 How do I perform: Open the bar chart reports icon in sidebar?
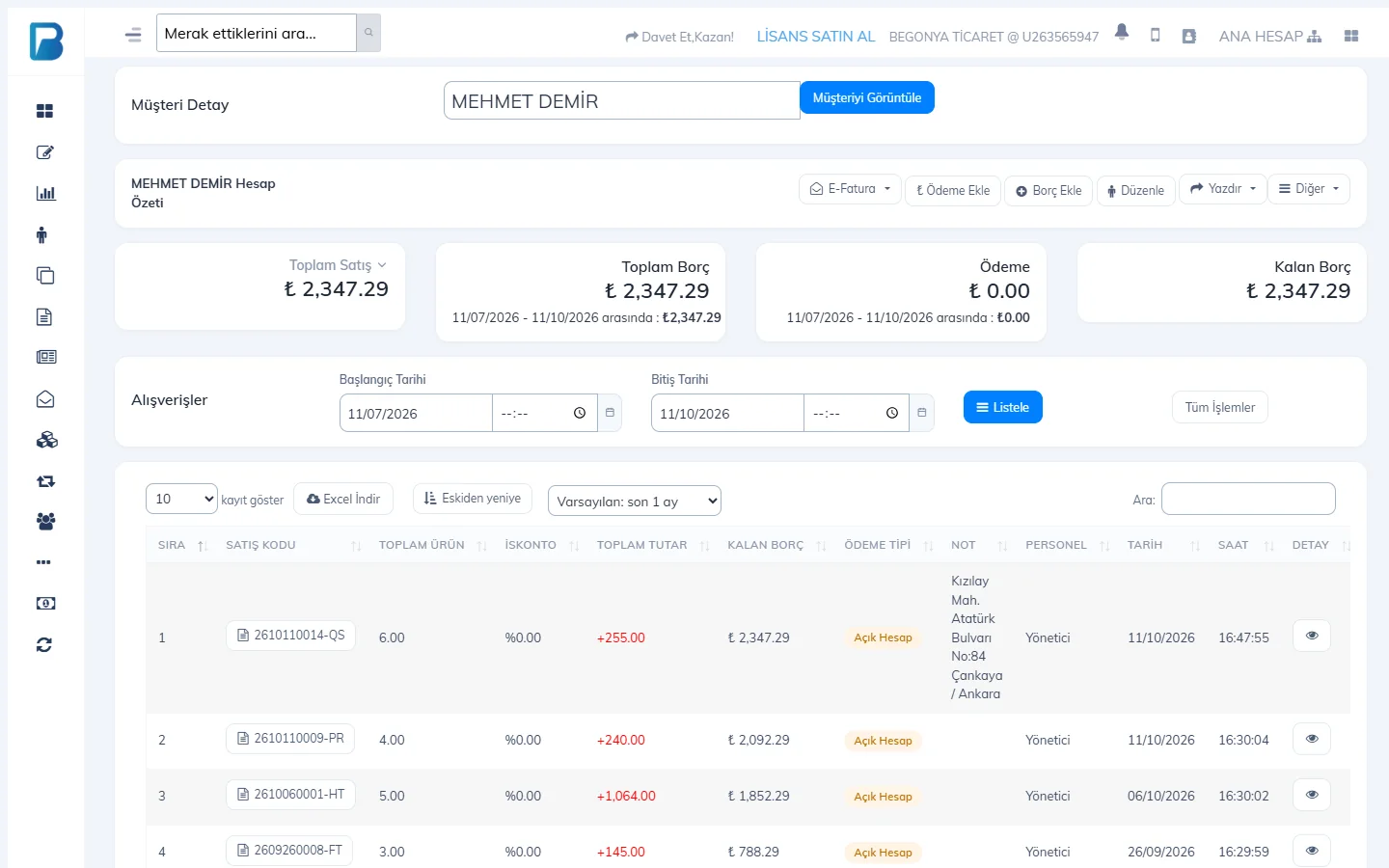[45, 193]
